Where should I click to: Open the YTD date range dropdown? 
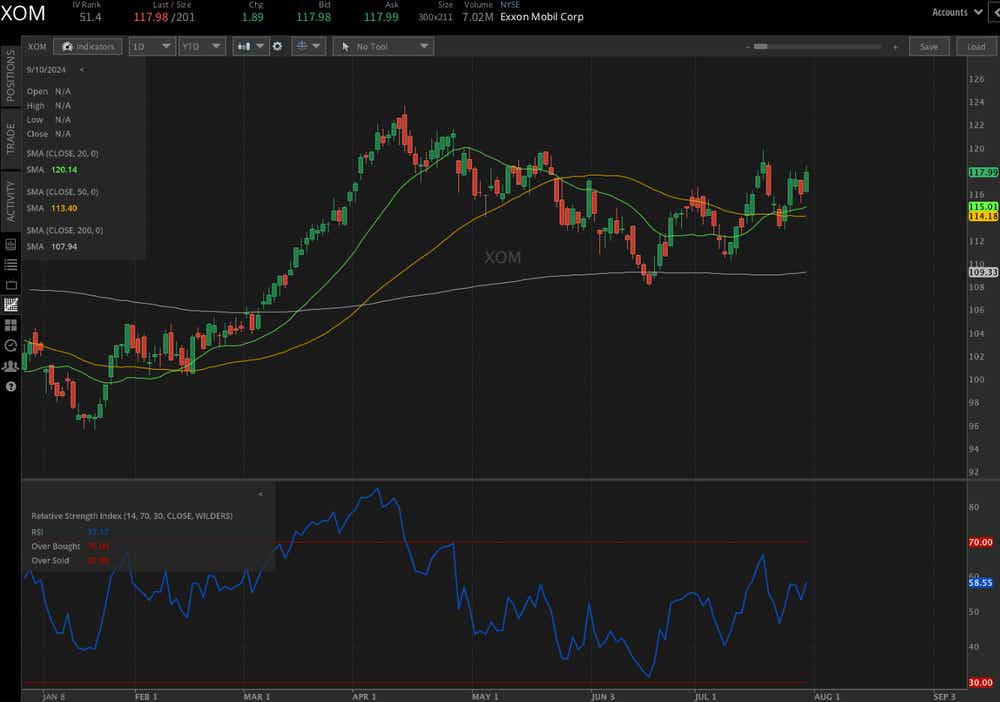click(201, 47)
